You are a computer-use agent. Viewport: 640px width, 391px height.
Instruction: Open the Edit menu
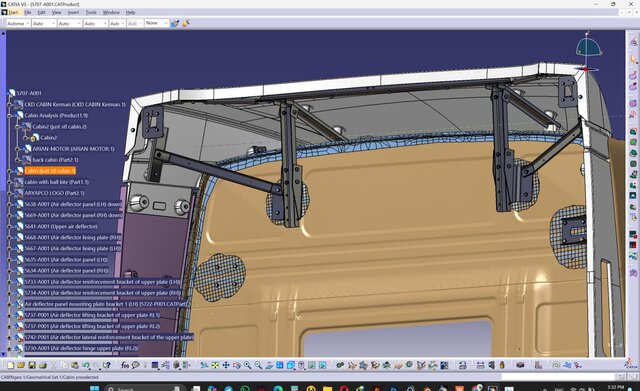tap(42, 12)
